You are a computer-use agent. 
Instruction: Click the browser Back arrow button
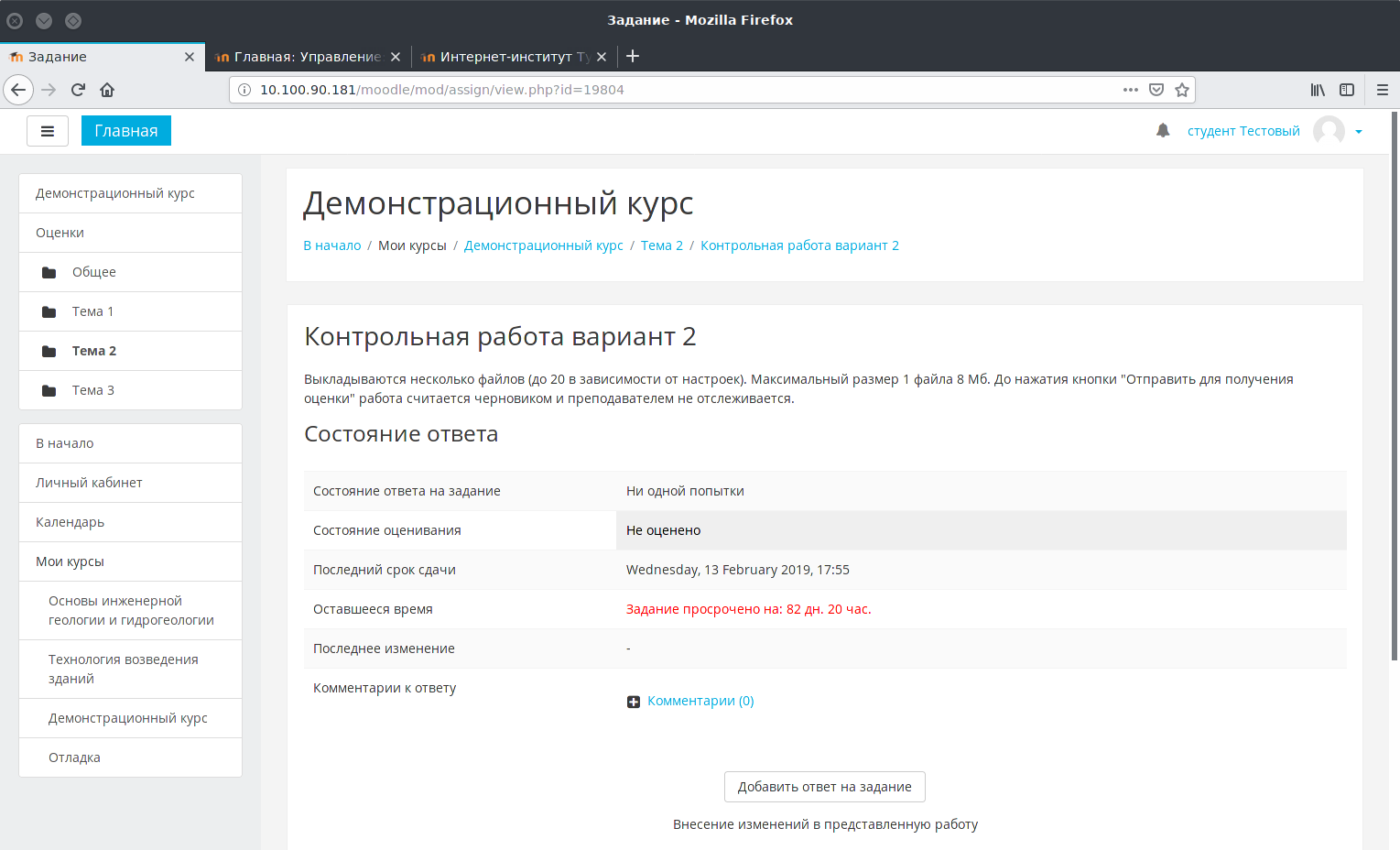pyautogui.click(x=18, y=90)
